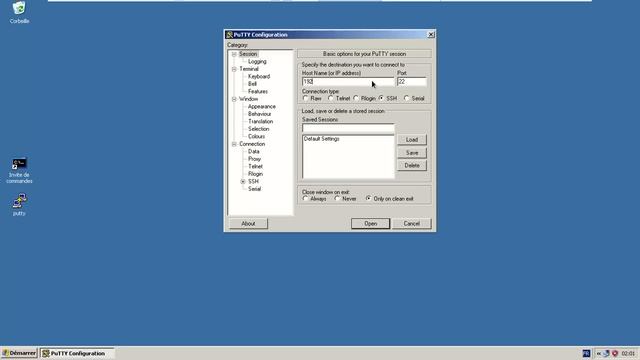
Task: Open the Colours category
Action: click(256, 136)
